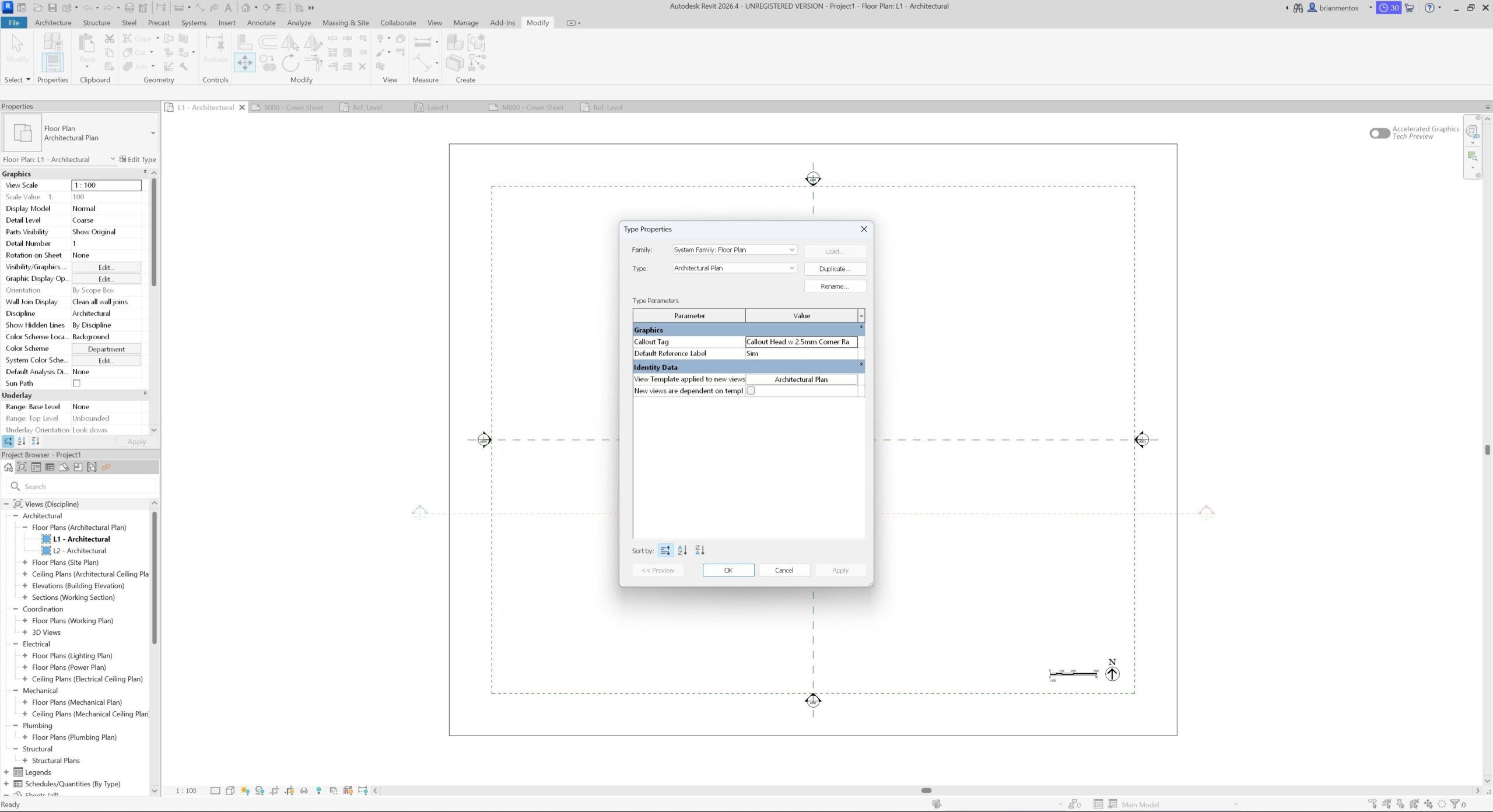Click the Rotate tool in Modify panel

point(290,62)
